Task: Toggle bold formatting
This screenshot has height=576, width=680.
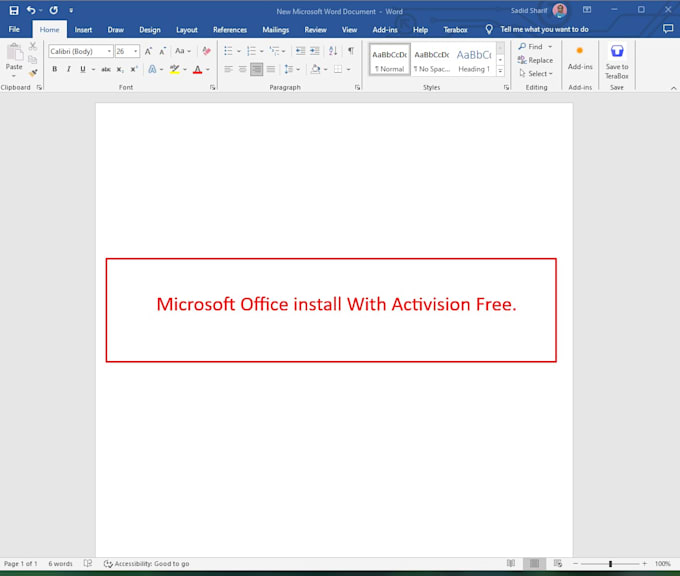Action: (x=55, y=69)
